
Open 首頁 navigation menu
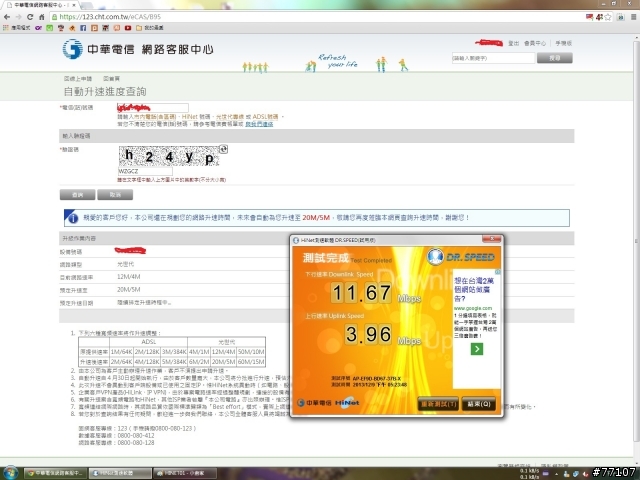tap(111, 78)
